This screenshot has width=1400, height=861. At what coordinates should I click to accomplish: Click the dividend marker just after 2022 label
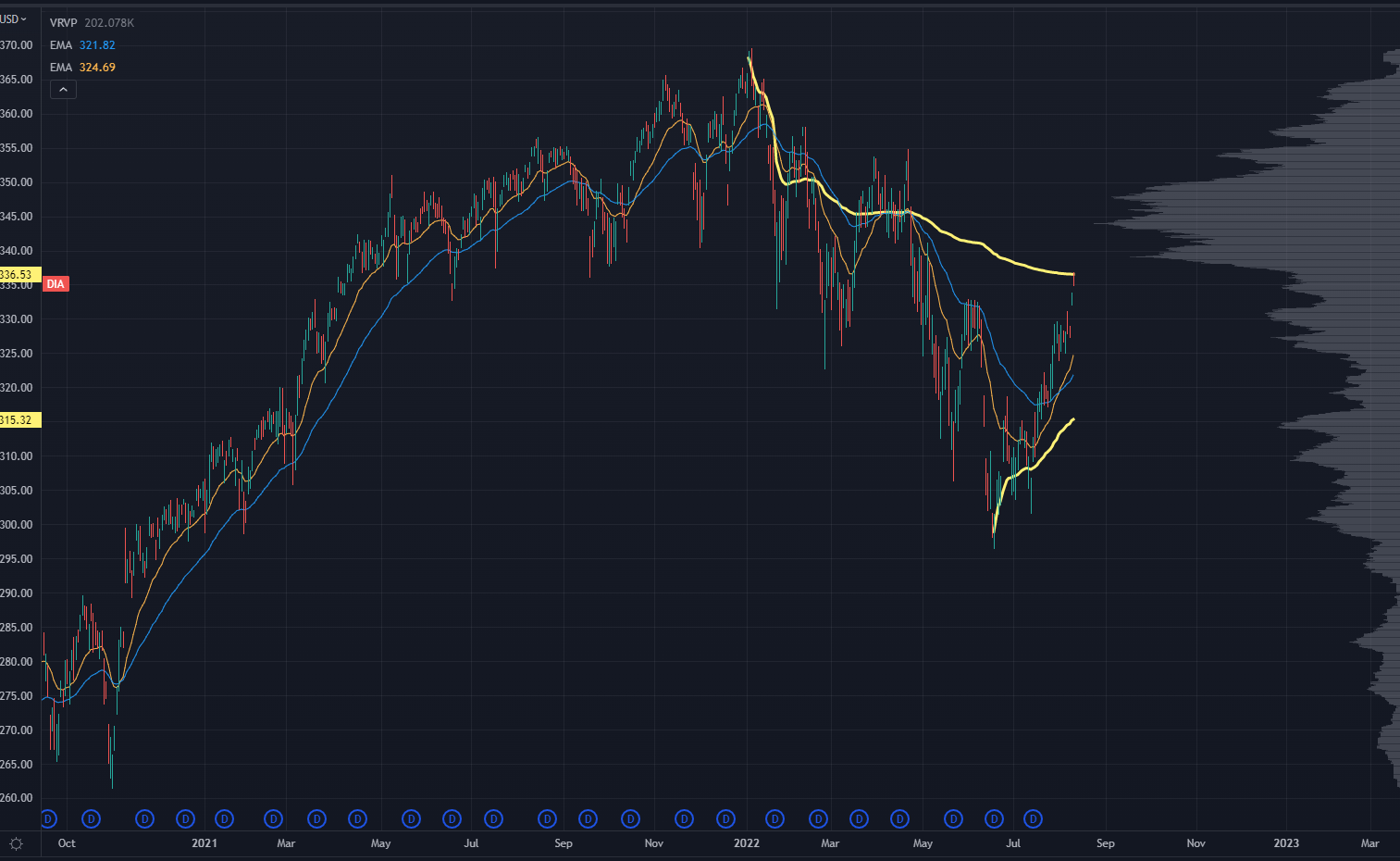click(774, 819)
